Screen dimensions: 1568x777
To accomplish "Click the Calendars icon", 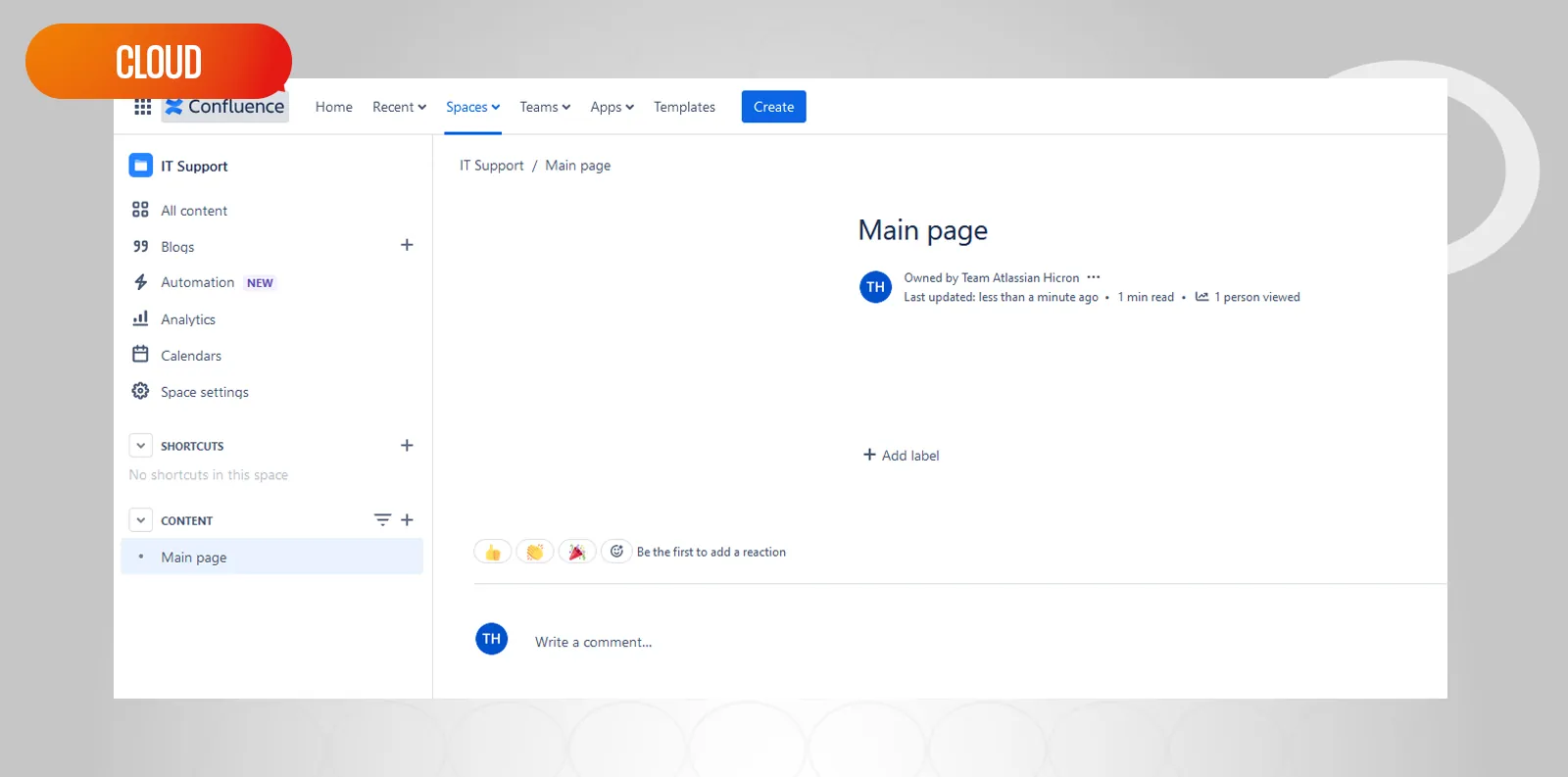I will point(140,355).
